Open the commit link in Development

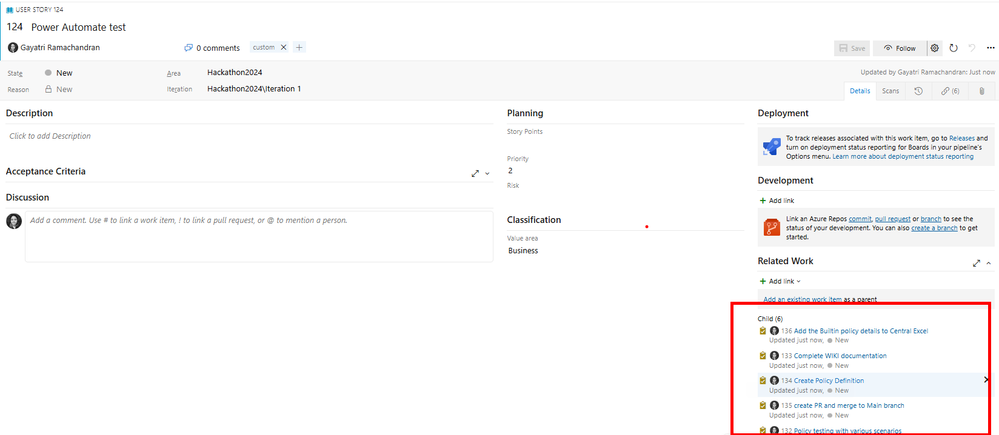point(858,218)
